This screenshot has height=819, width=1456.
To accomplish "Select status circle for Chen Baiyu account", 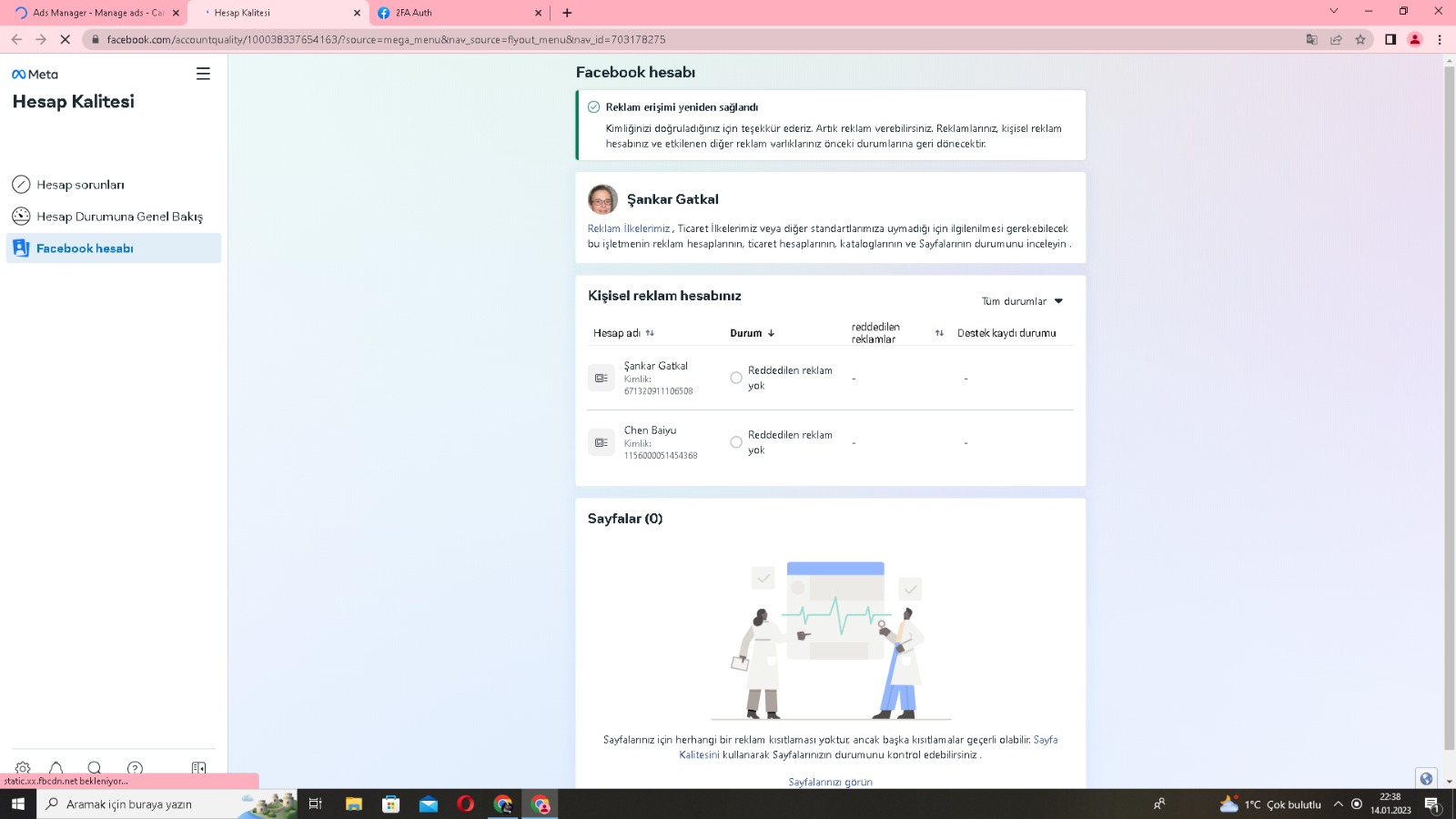I will [x=736, y=442].
